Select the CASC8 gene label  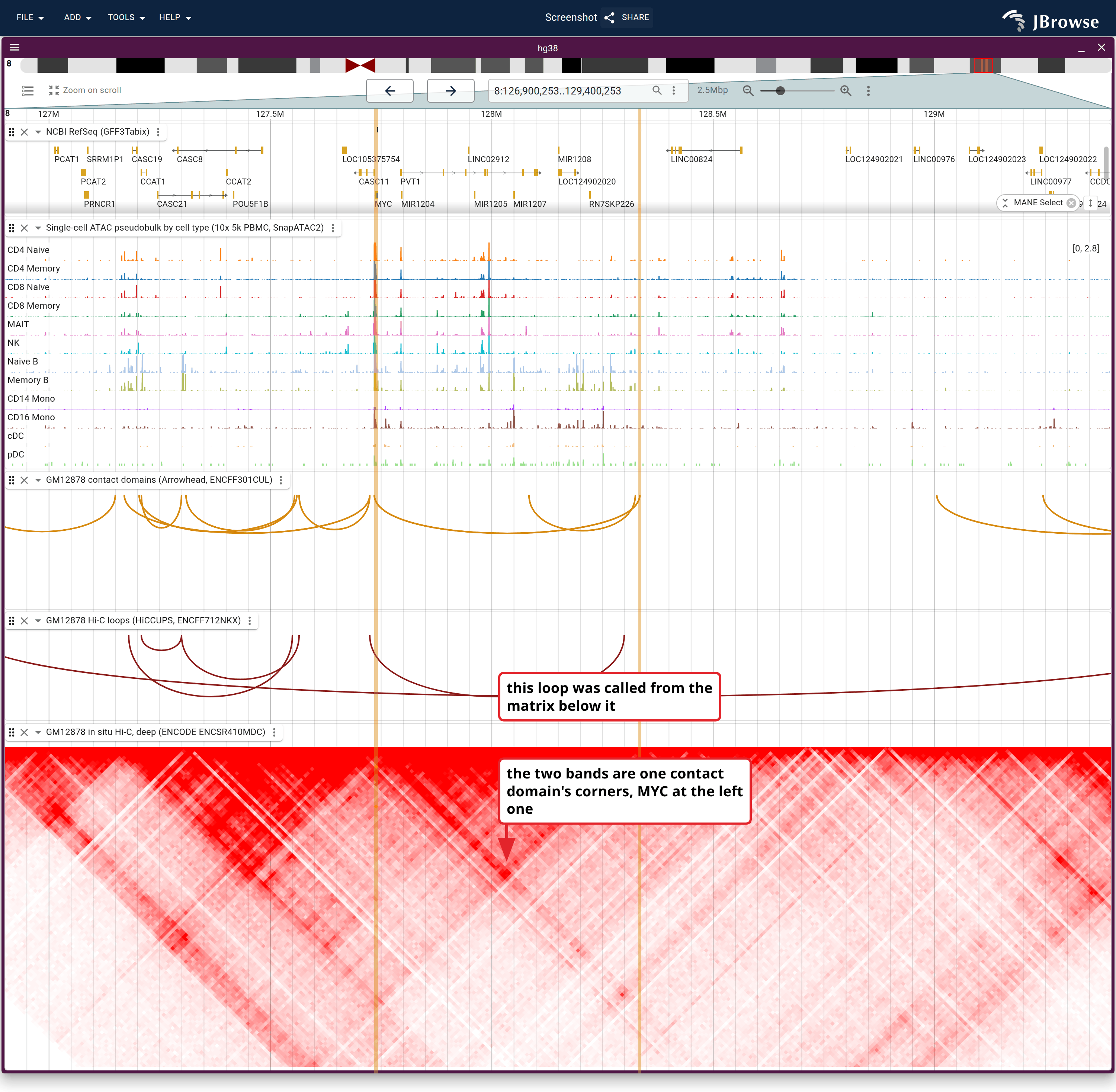point(189,160)
